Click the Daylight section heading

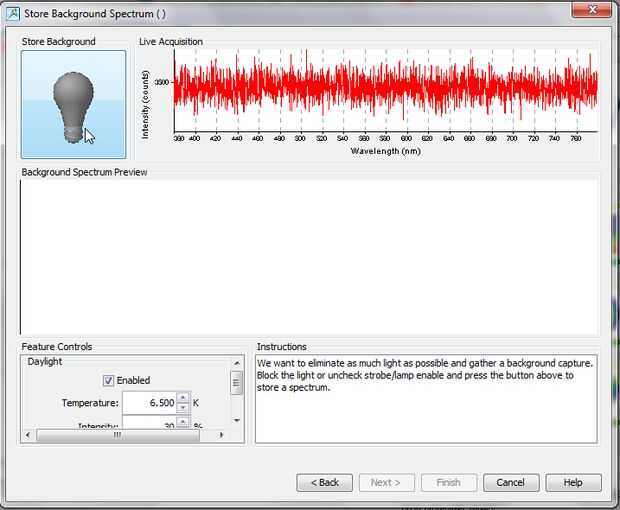pyautogui.click(x=45, y=362)
